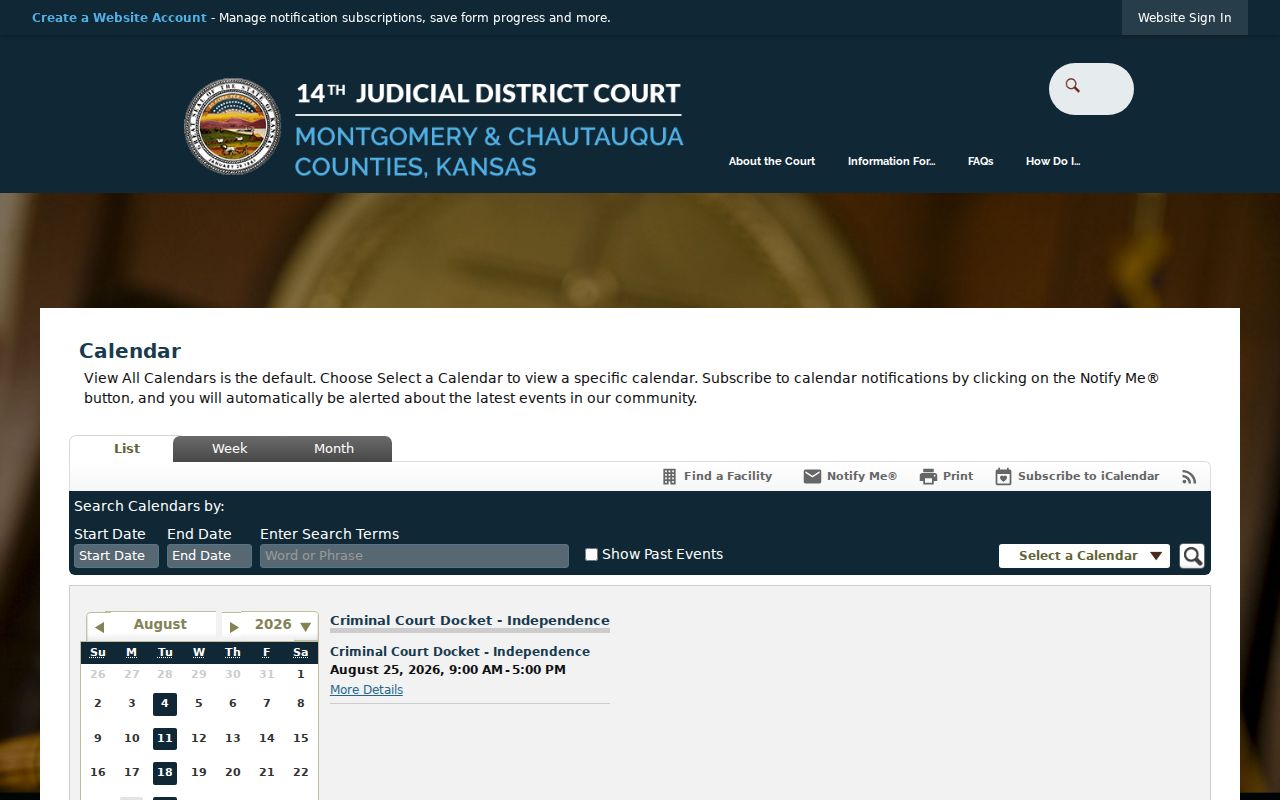The height and width of the screenshot is (800, 1280).
Task: Open the How Do I menu
Action: pyautogui.click(x=1053, y=161)
